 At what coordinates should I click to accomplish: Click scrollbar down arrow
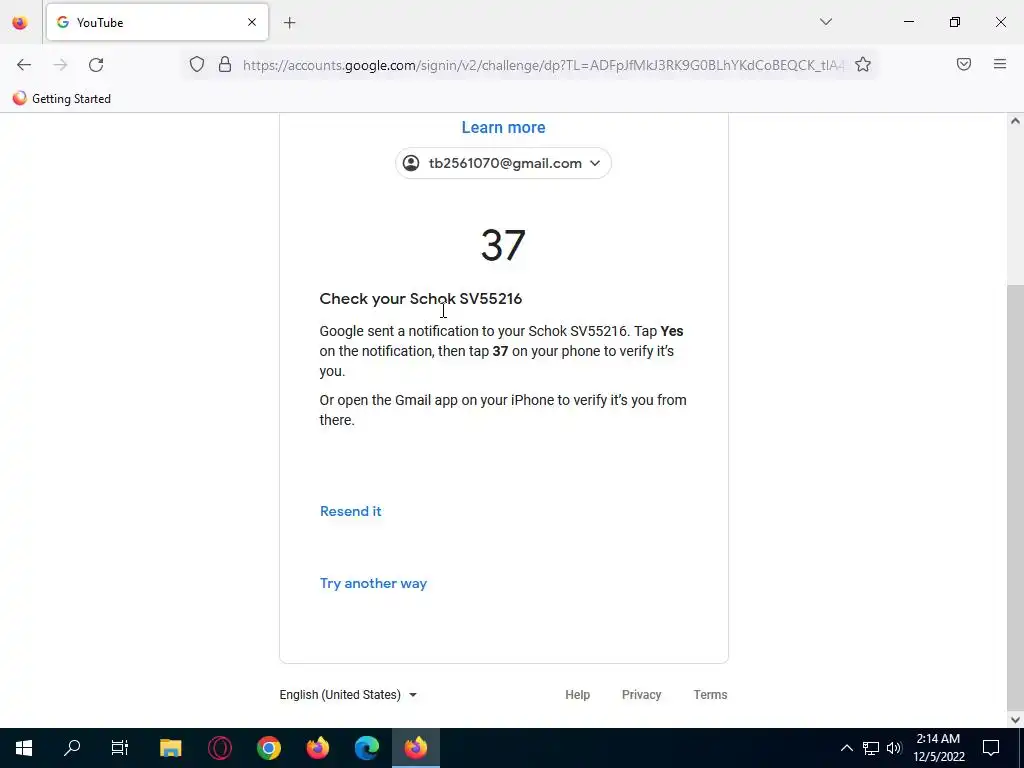coord(1015,720)
